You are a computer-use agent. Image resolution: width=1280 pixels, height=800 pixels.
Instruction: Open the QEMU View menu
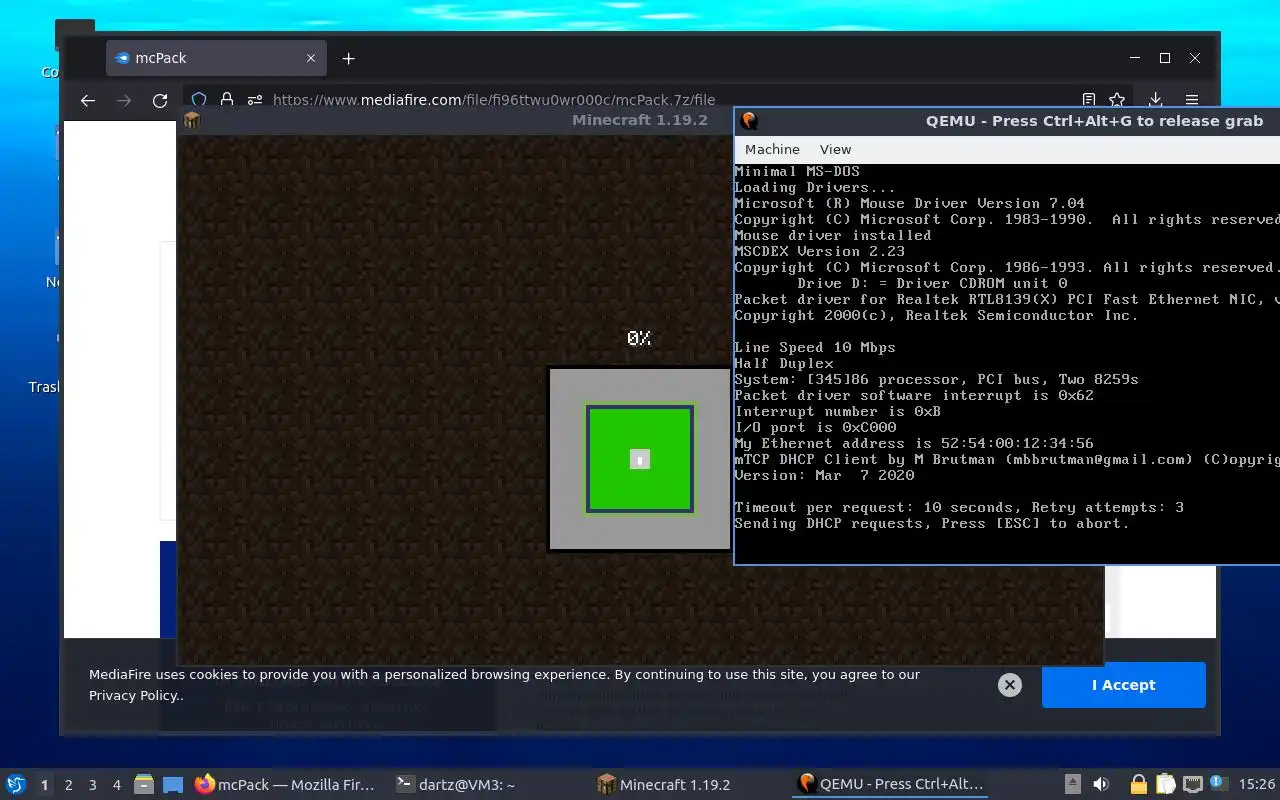point(835,149)
